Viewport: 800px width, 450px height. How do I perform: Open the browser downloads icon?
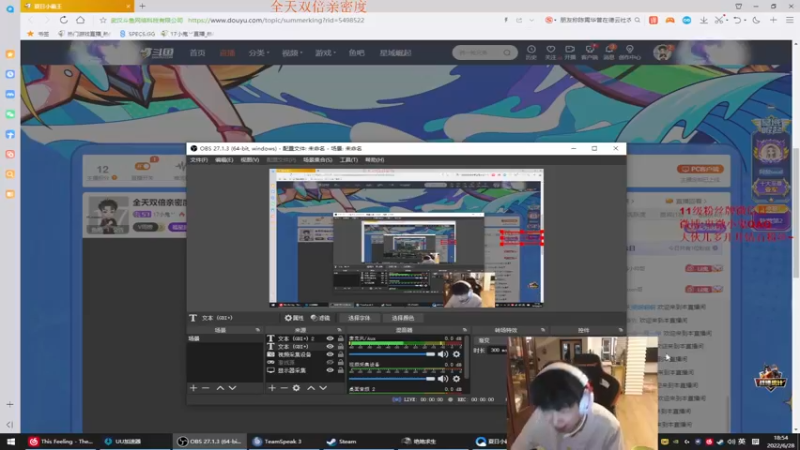tap(704, 20)
